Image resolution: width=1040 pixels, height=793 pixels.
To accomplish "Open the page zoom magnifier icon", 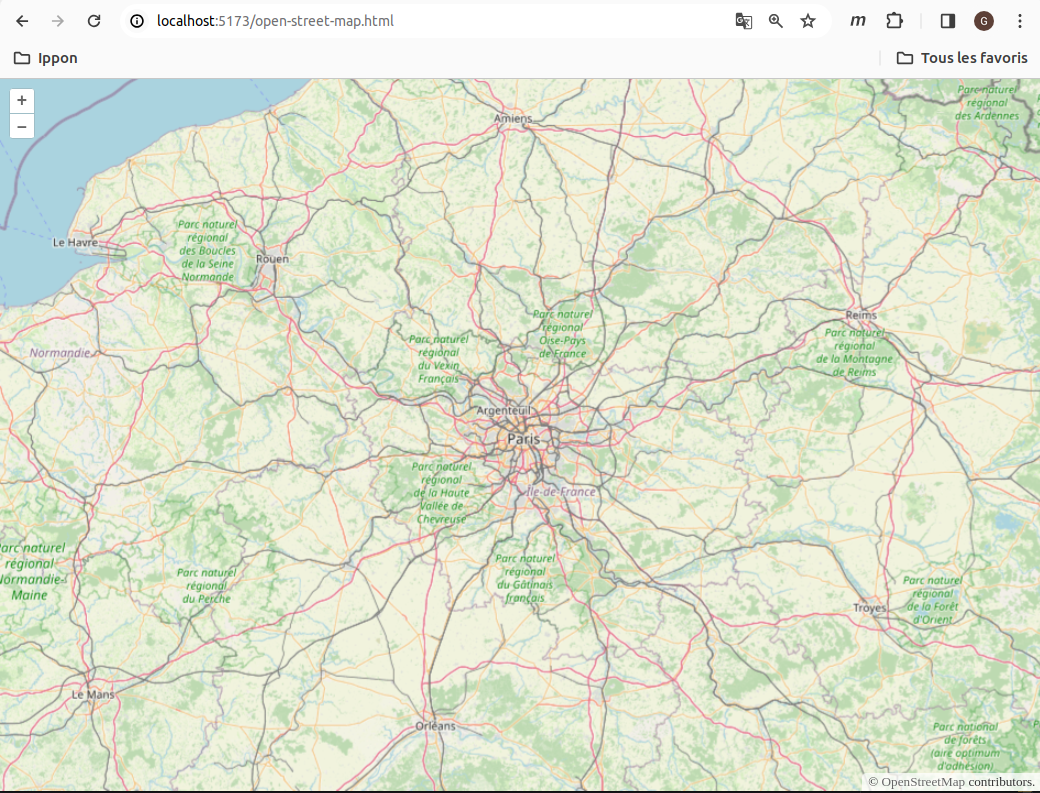I will point(776,20).
